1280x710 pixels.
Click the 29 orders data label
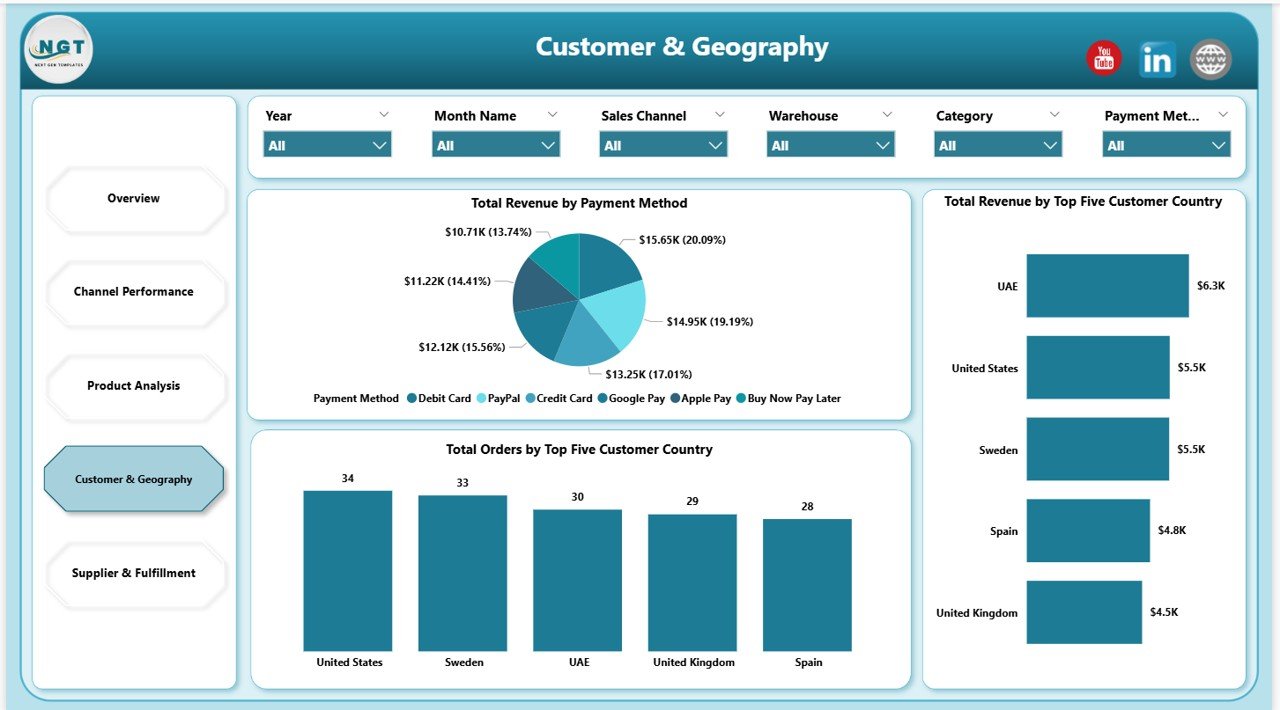tap(692, 501)
